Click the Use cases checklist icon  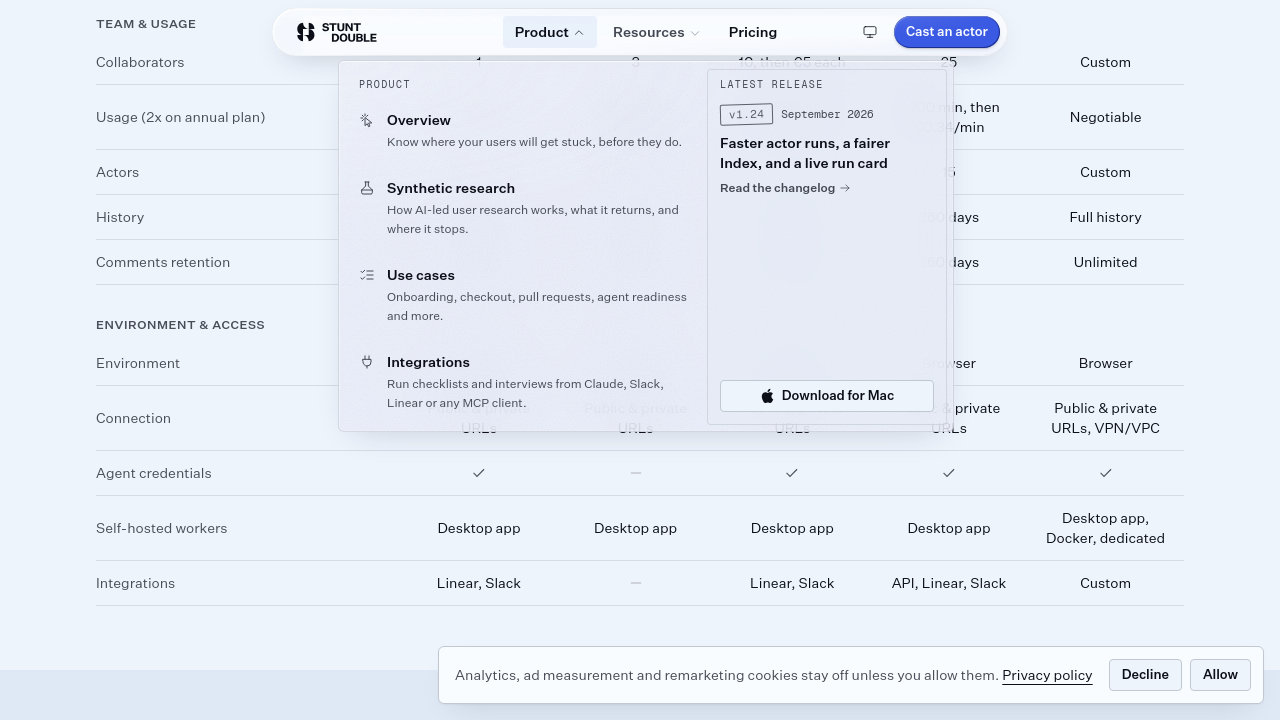point(367,275)
